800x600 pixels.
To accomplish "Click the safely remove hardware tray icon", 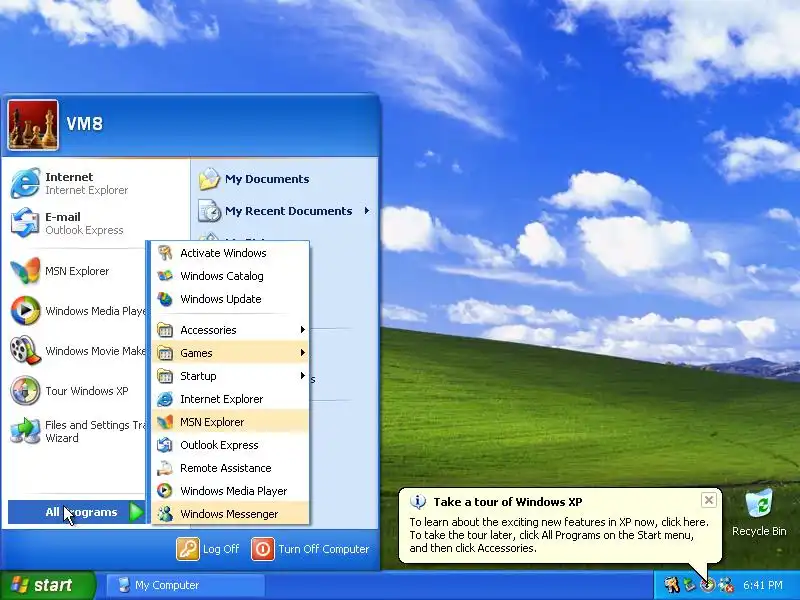I will 689,585.
